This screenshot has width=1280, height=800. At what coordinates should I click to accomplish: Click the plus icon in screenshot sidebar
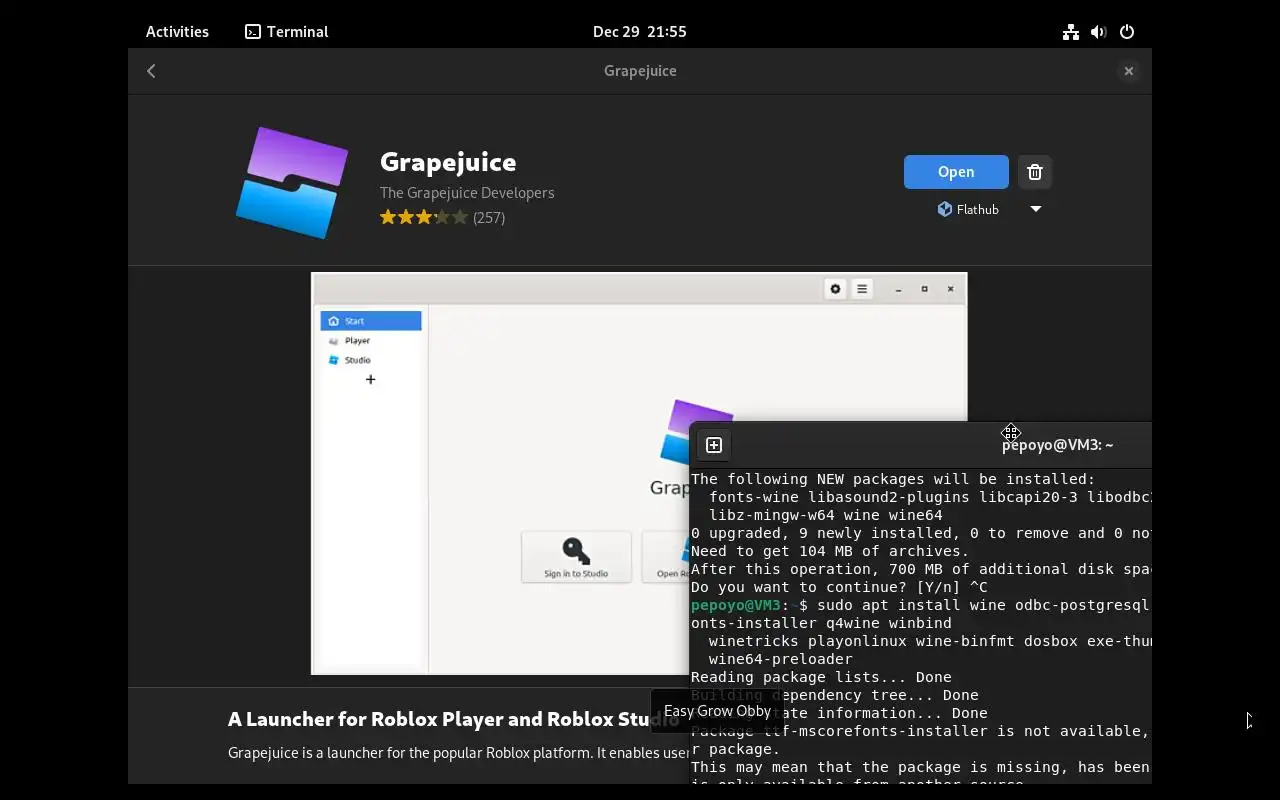point(370,379)
